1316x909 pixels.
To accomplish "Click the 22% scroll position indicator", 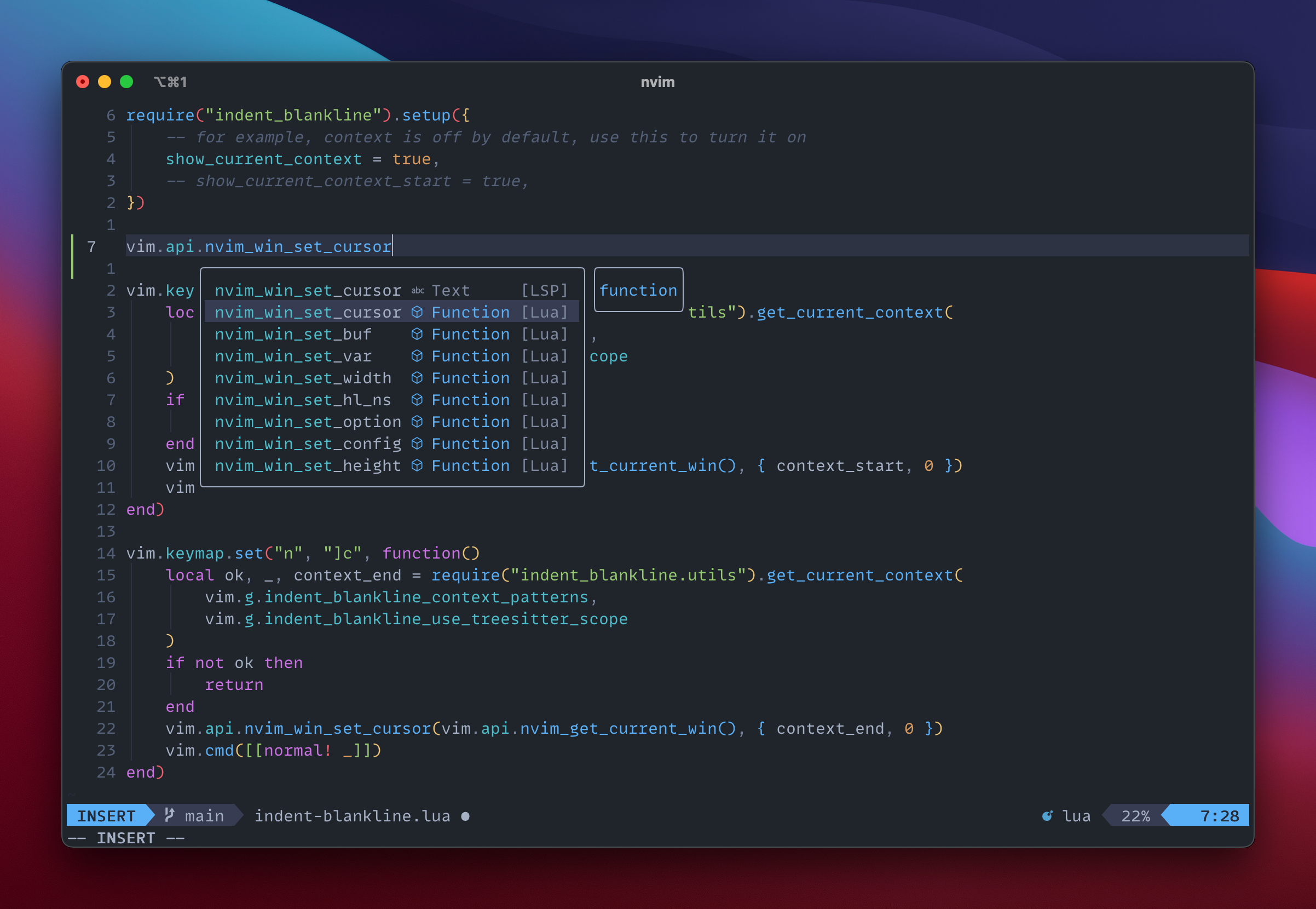I will tap(1135, 815).
